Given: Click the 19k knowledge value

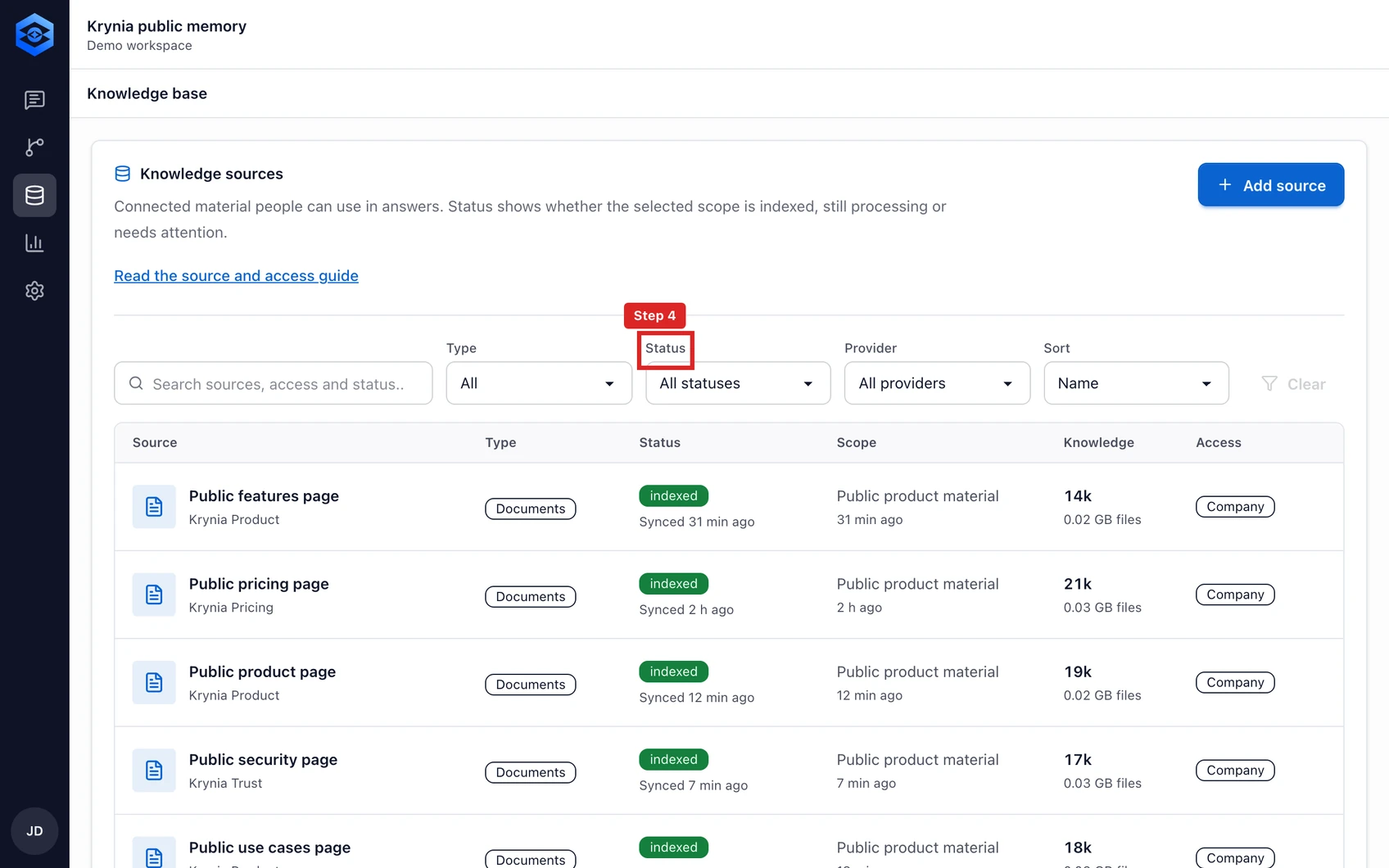Looking at the screenshot, I should [1077, 671].
